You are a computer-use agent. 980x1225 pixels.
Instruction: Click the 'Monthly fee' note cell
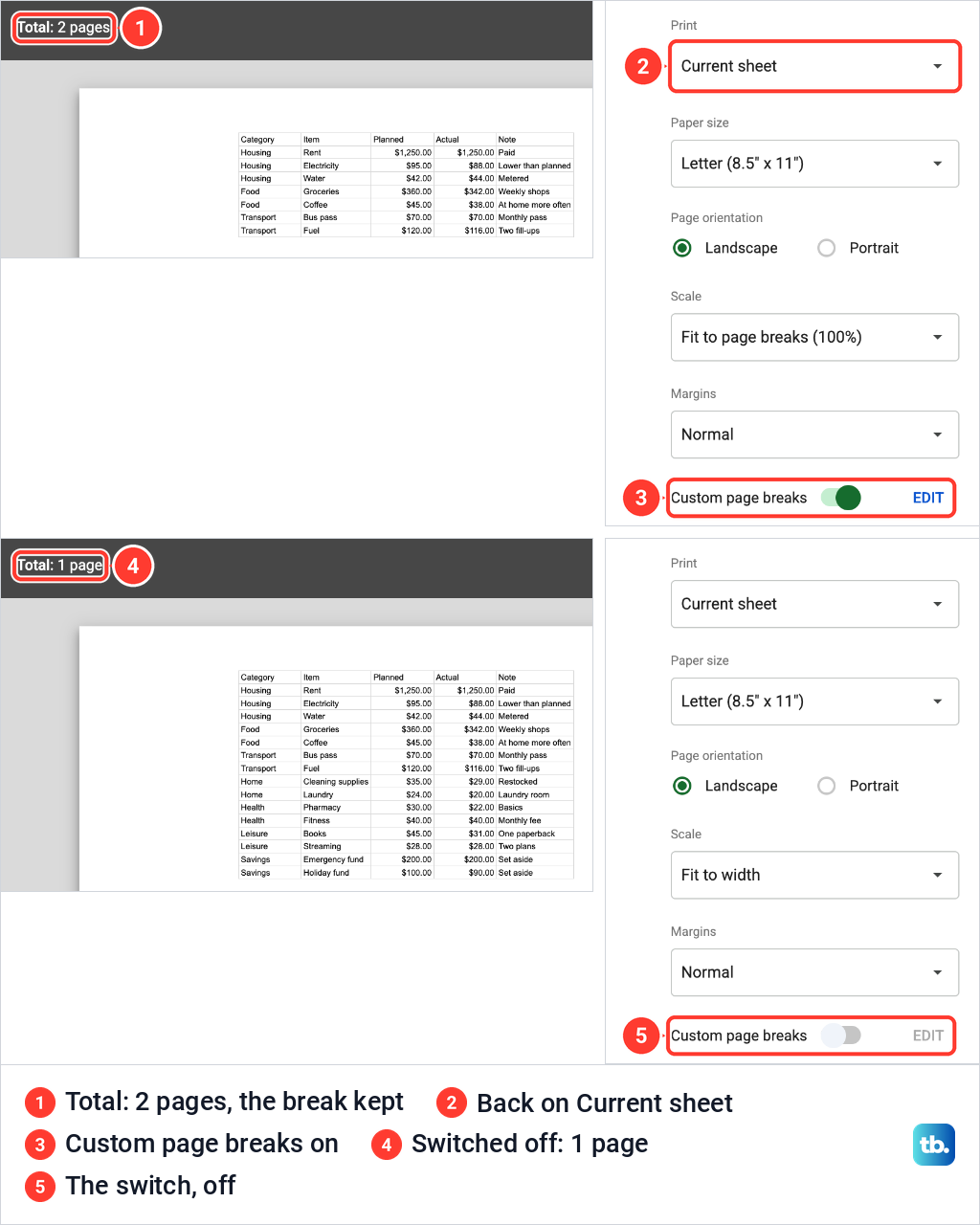(534, 820)
